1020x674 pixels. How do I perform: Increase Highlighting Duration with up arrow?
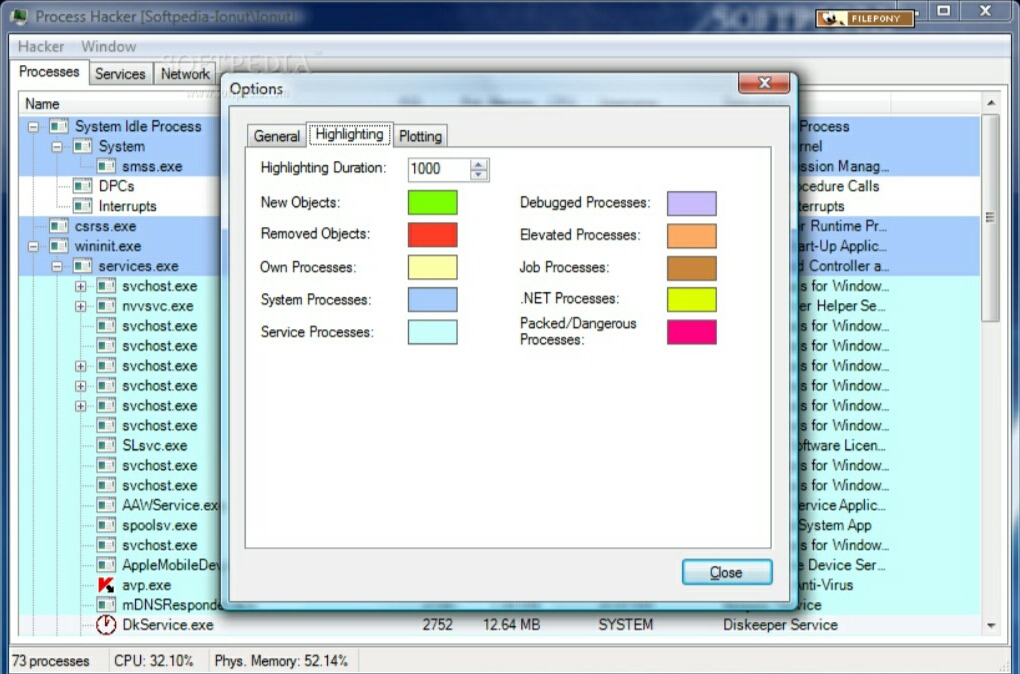(479, 164)
